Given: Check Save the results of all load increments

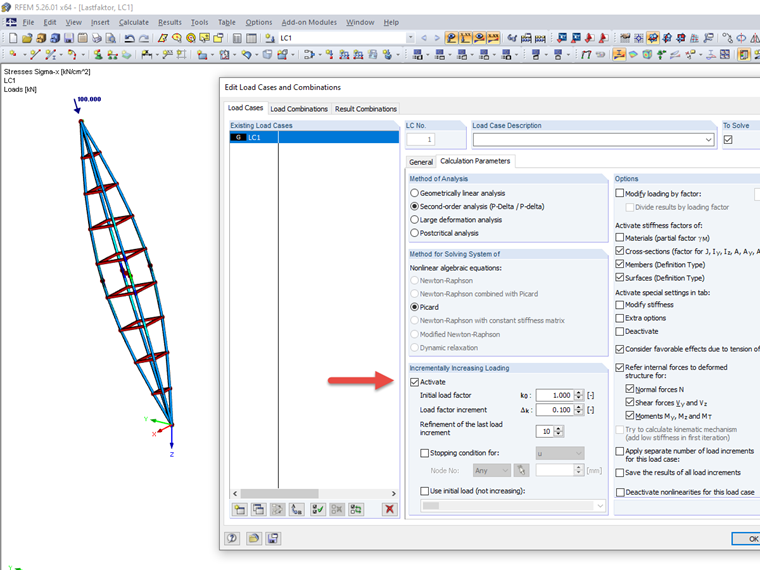Looking at the screenshot, I should 619,472.
